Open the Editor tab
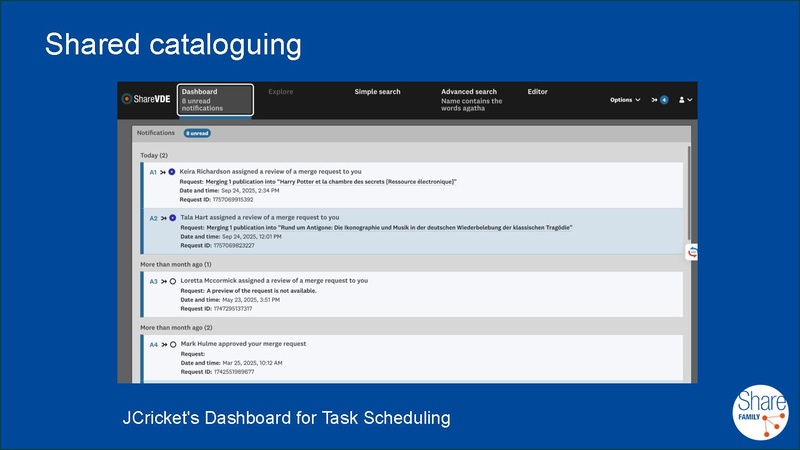Image resolution: width=800 pixels, height=450 pixels. [x=538, y=92]
